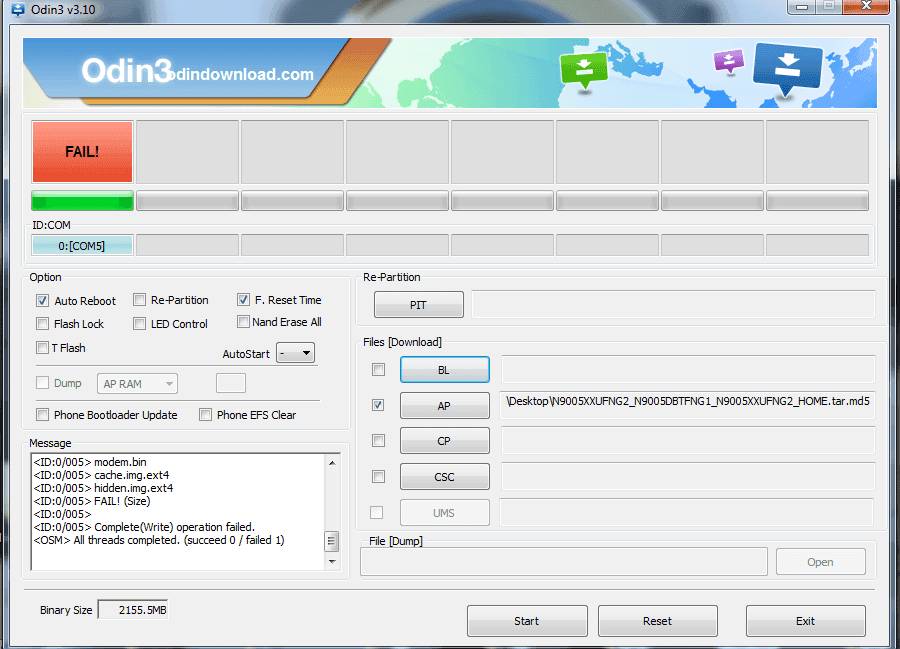Screen dimensions: 900x649
Task: Click the Reset button
Action: (x=657, y=621)
